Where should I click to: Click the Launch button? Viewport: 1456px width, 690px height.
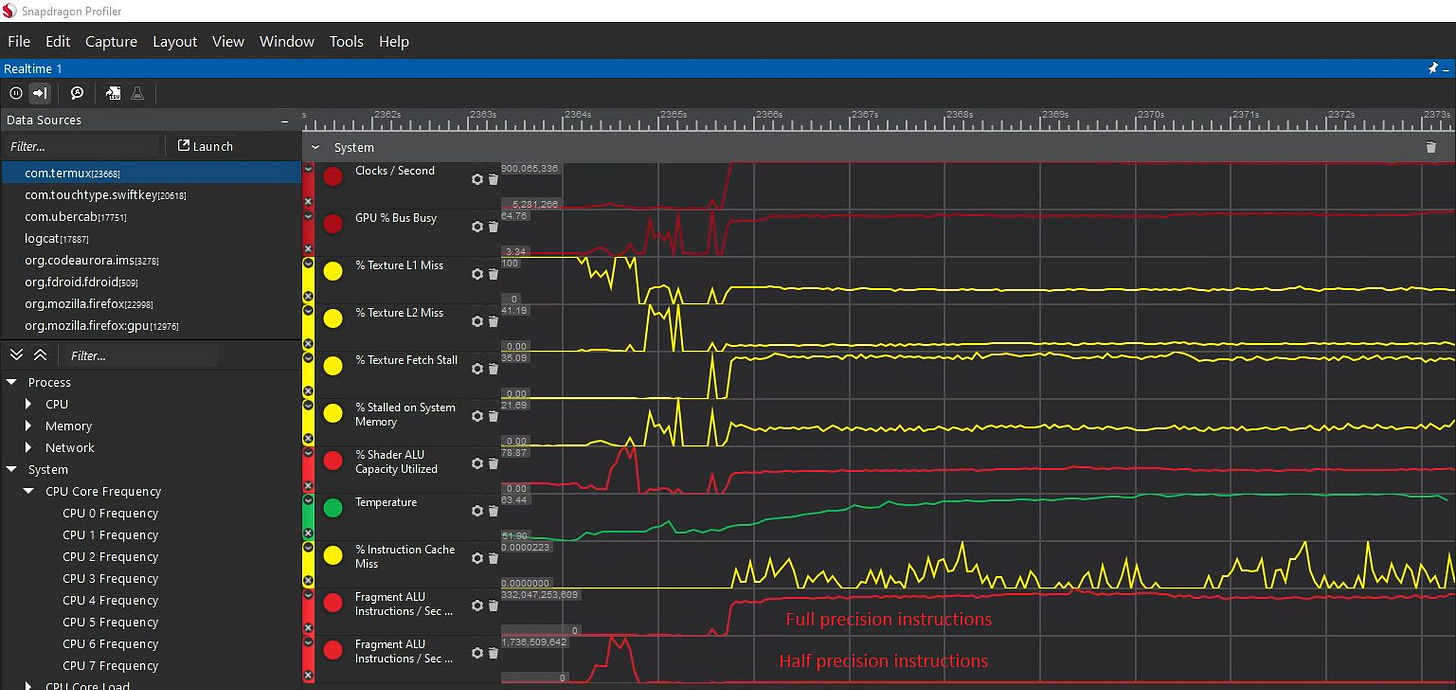205,146
